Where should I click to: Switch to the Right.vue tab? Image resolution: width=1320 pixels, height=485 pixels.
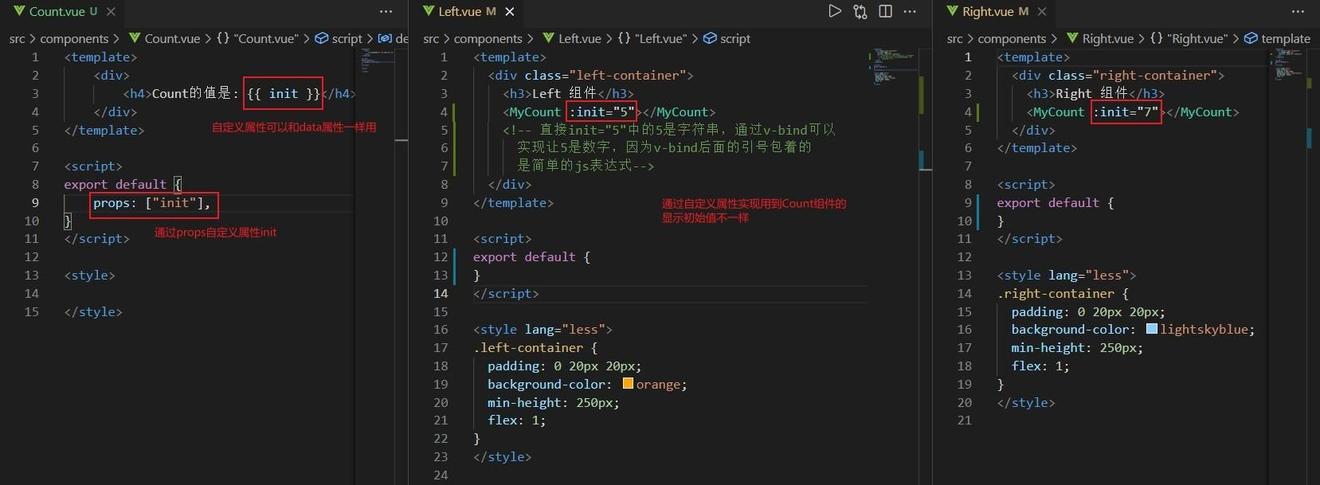click(987, 12)
